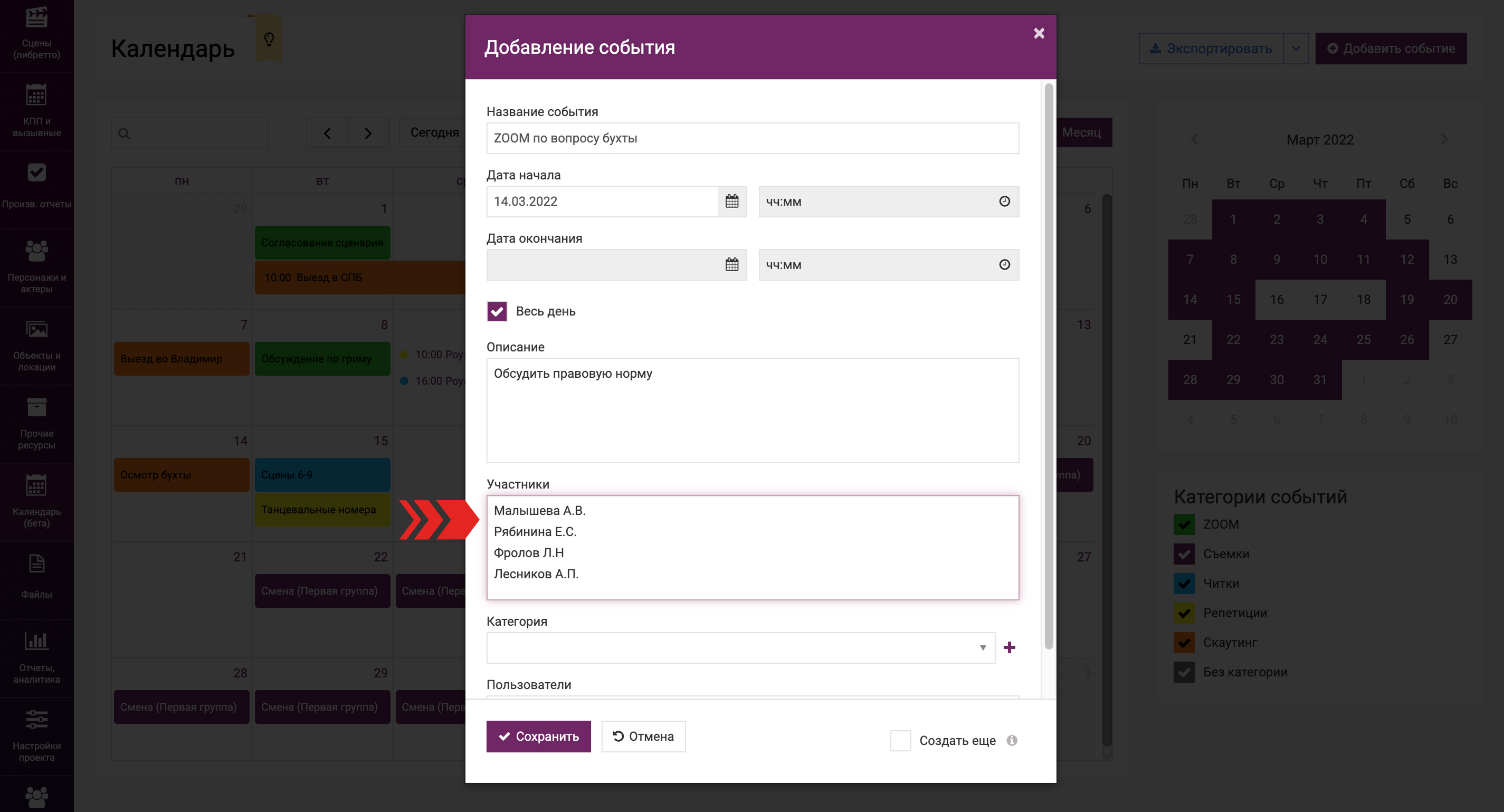Click Сегодня button
Screen dimensions: 1504x812
[434, 132]
